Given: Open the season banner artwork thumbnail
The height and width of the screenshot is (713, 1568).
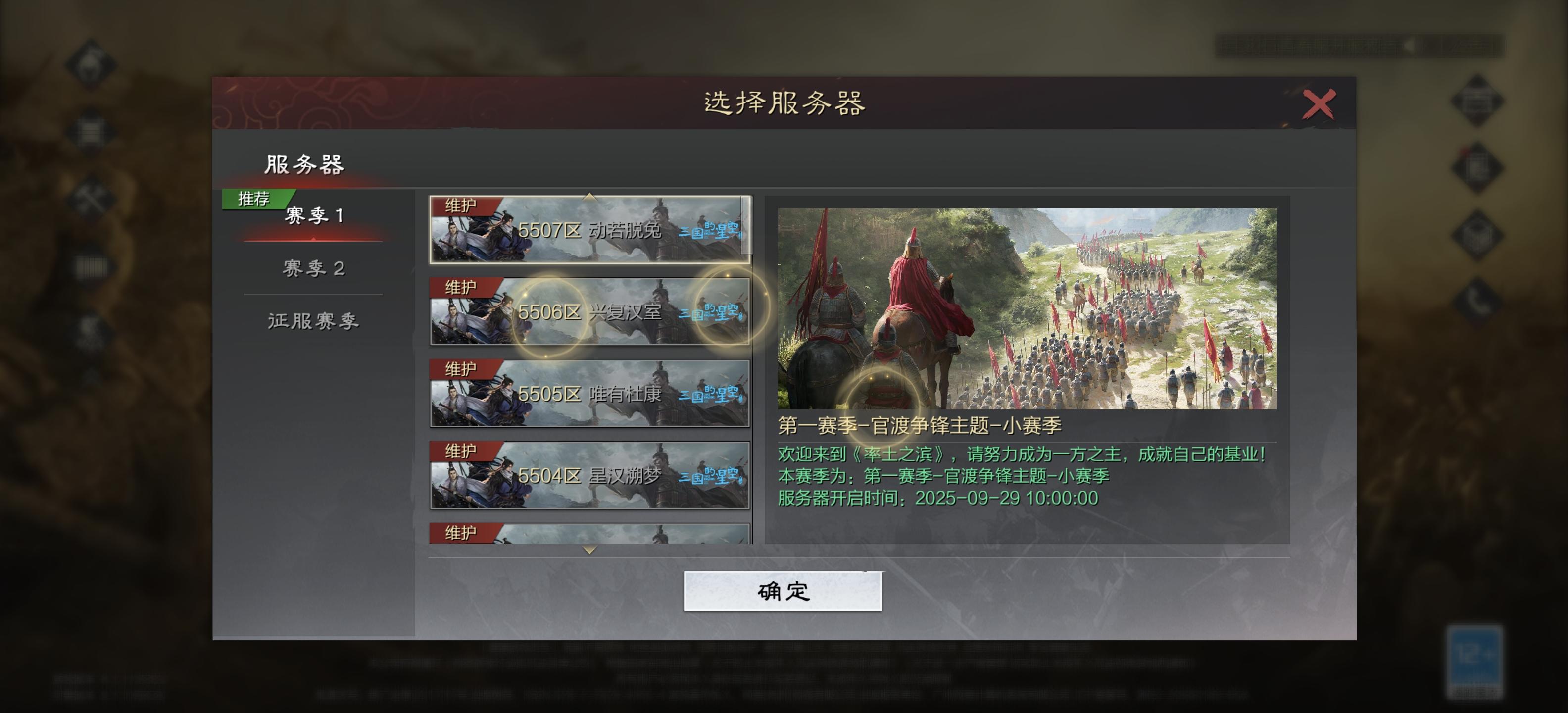Looking at the screenshot, I should pos(1027,308).
